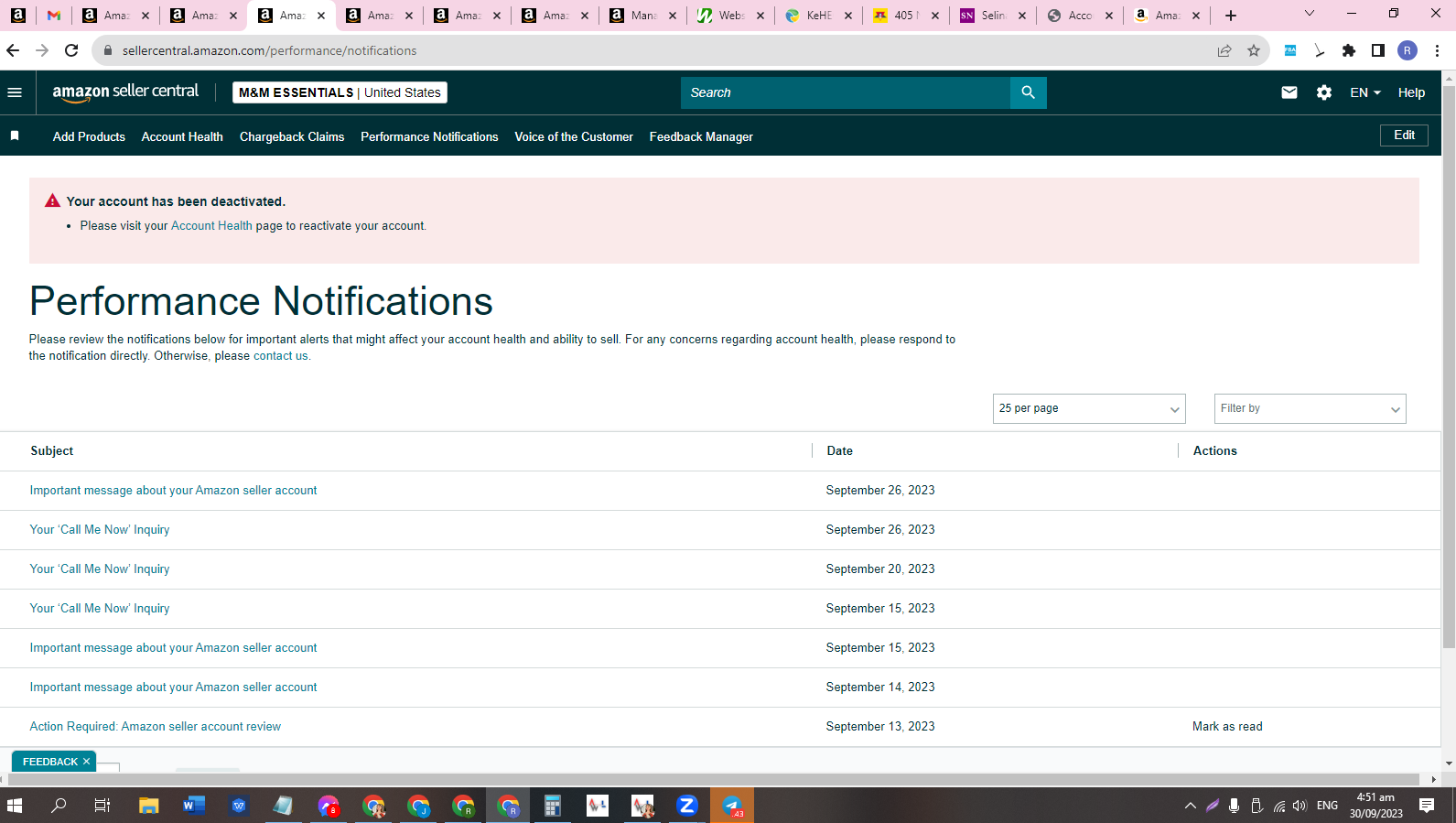The height and width of the screenshot is (823, 1456).
Task: Open September 15 Important message notification
Action: point(173,648)
